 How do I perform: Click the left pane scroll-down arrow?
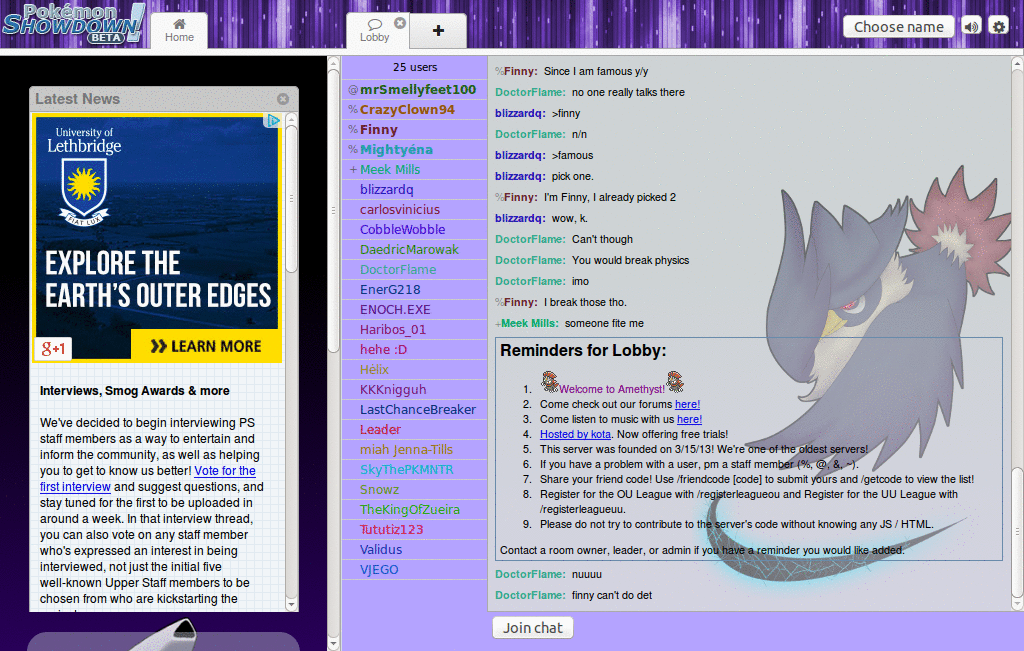tap(333, 644)
